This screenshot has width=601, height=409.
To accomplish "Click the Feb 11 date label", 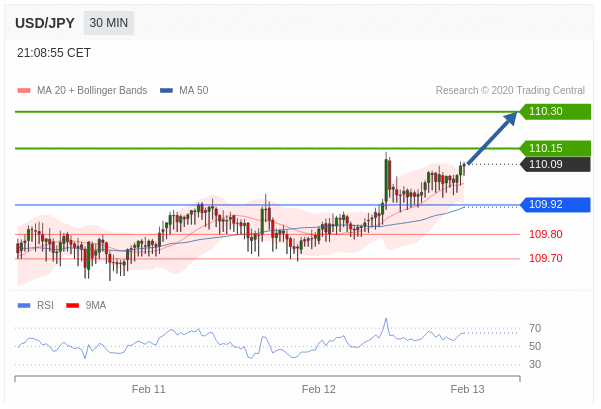I will tap(149, 389).
